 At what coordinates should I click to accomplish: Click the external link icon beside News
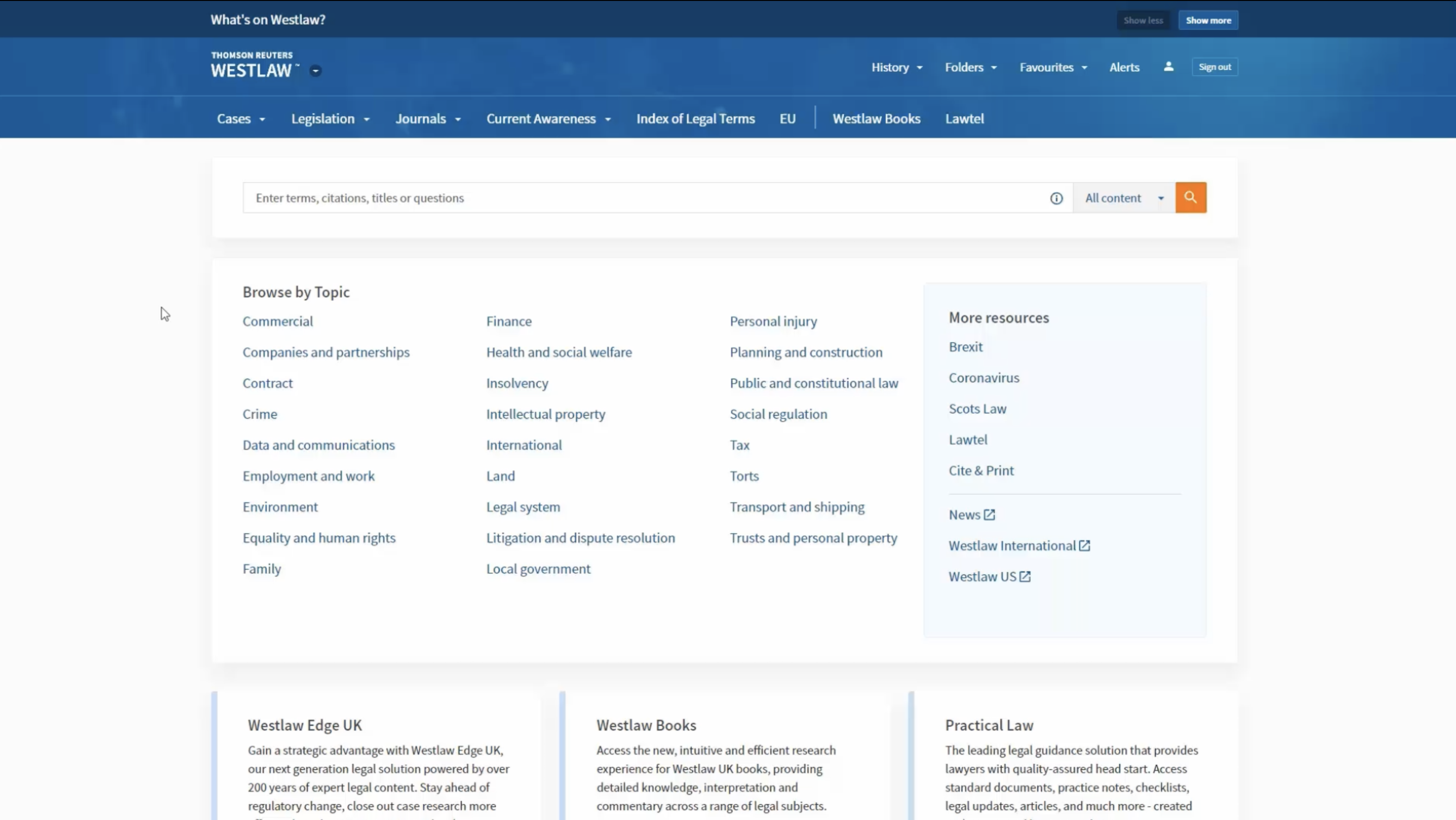click(989, 515)
